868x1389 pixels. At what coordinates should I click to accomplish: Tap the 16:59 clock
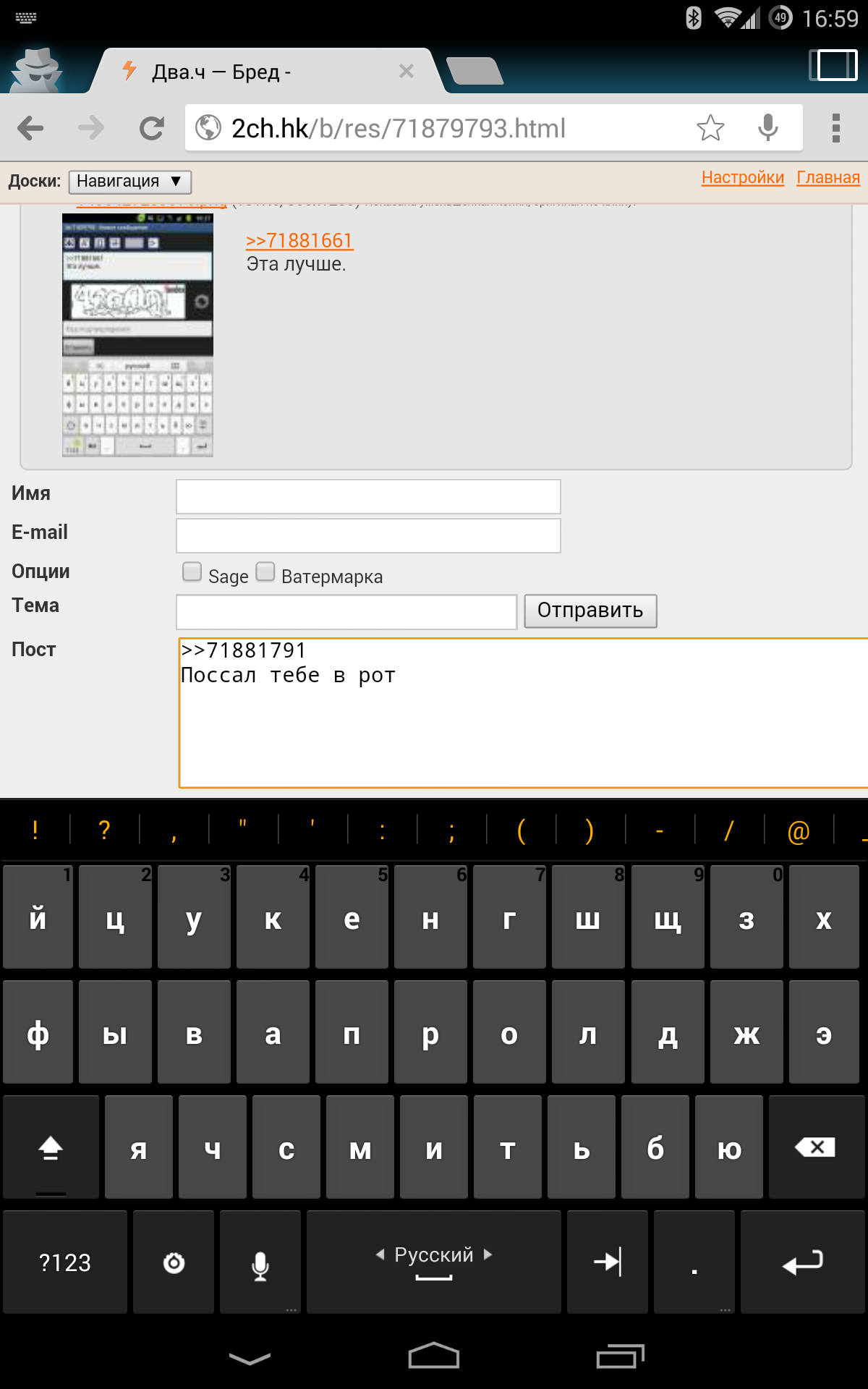[830, 18]
